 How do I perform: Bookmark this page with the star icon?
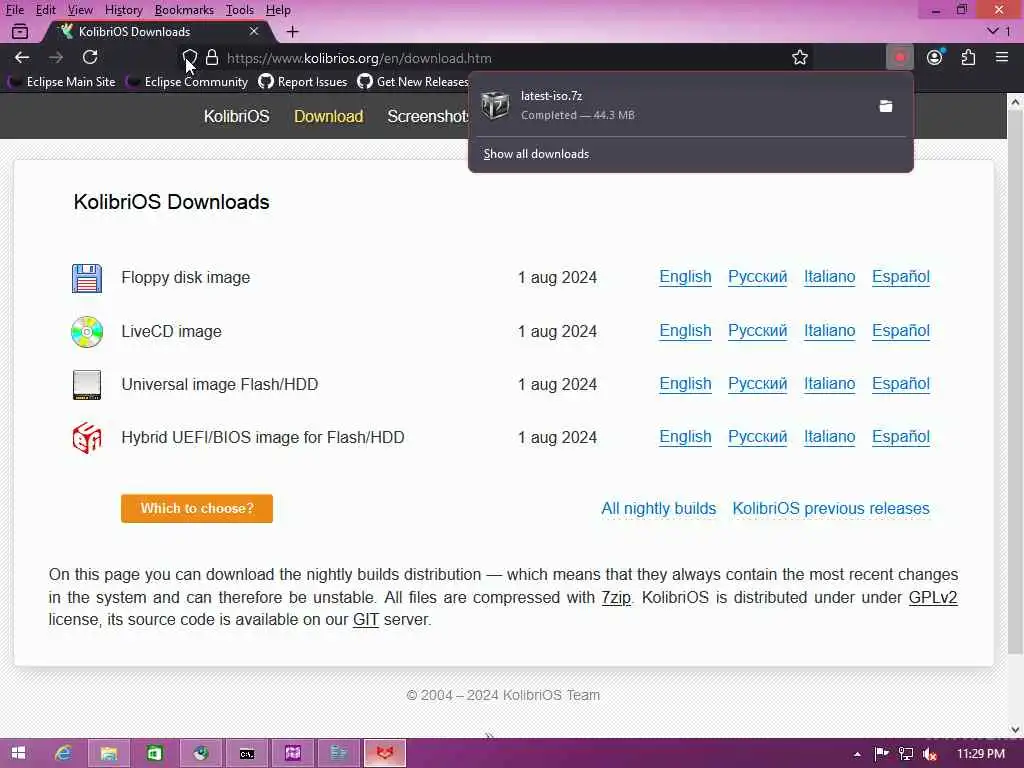click(x=799, y=57)
